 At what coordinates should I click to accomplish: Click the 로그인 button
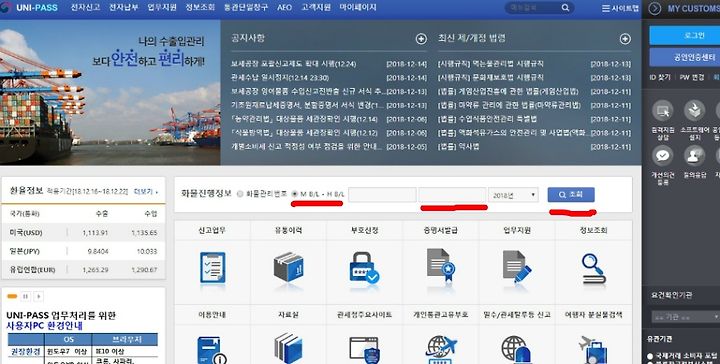pyautogui.click(x=685, y=35)
